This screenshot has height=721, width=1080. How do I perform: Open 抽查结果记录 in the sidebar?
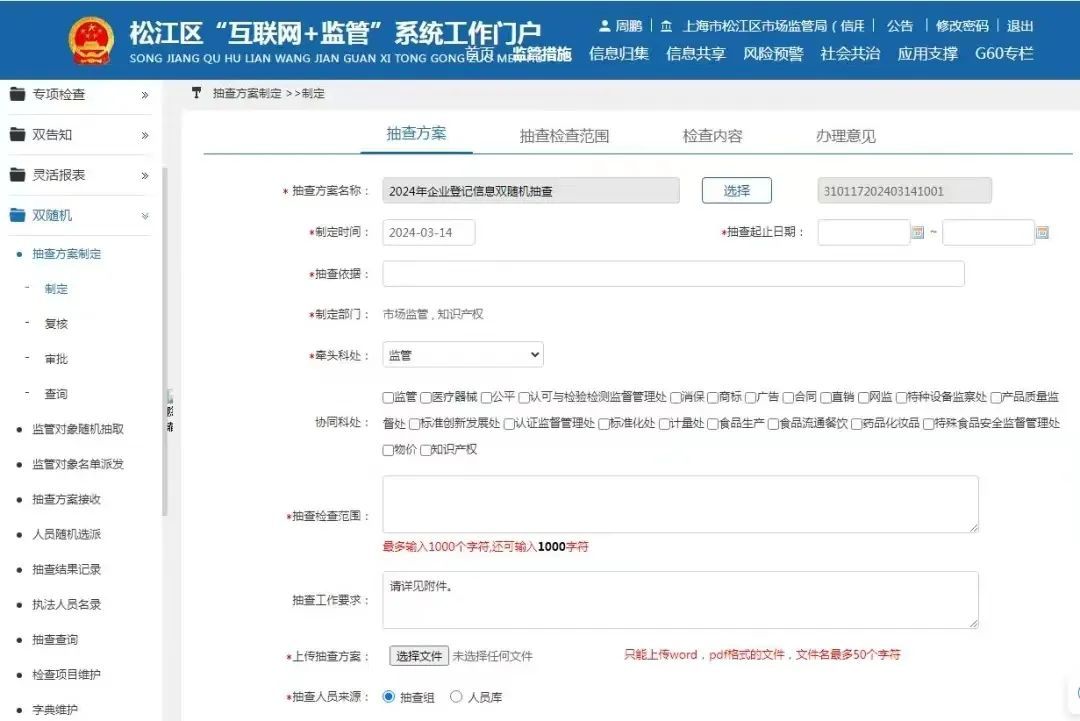[x=67, y=570]
